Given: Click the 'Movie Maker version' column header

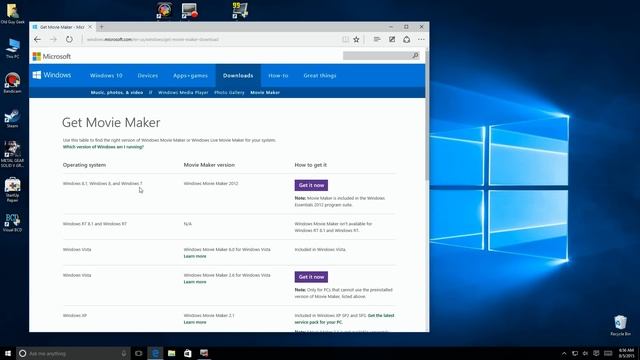Looking at the screenshot, I should (x=209, y=165).
